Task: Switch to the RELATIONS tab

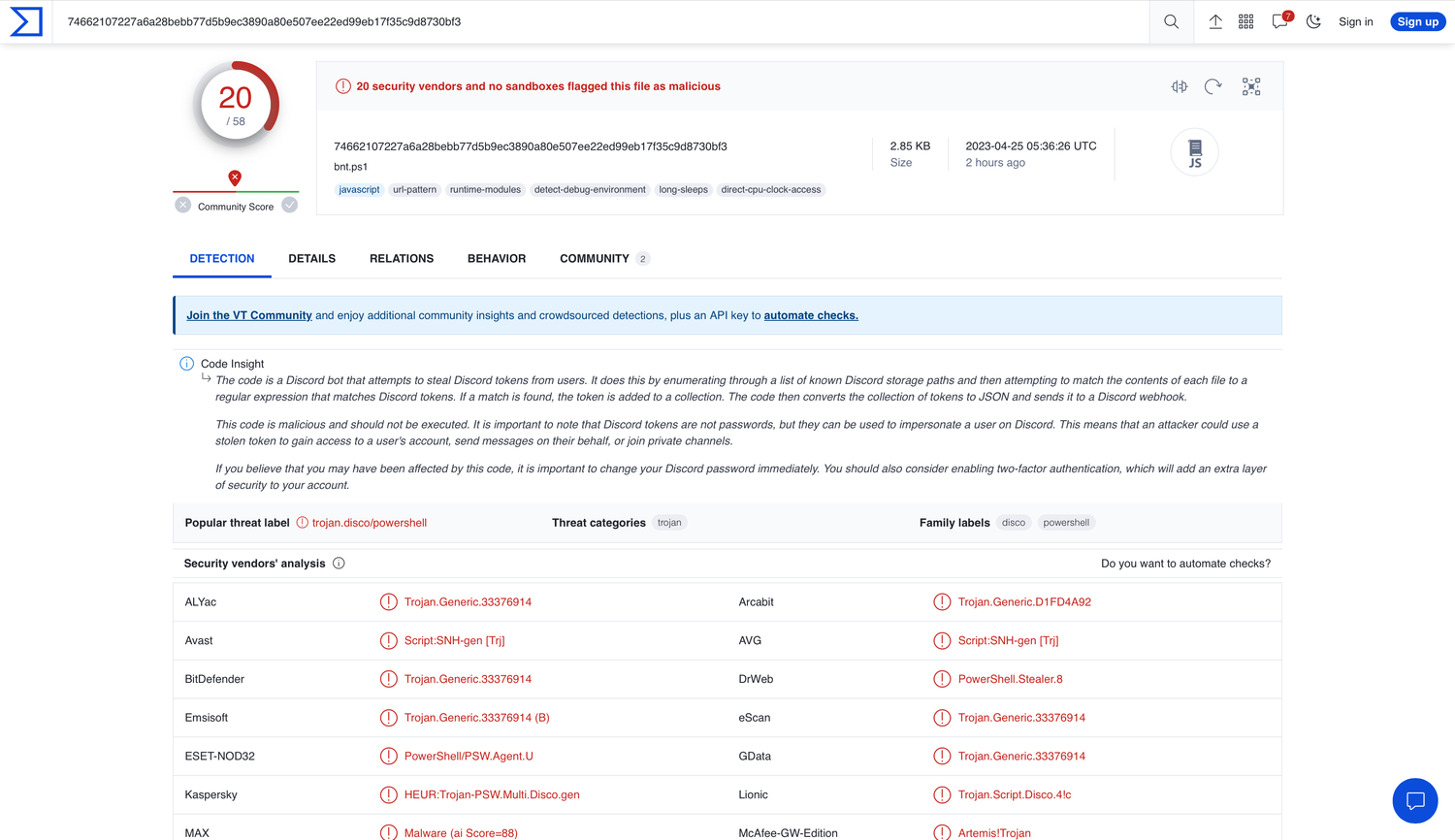Action: [x=402, y=259]
